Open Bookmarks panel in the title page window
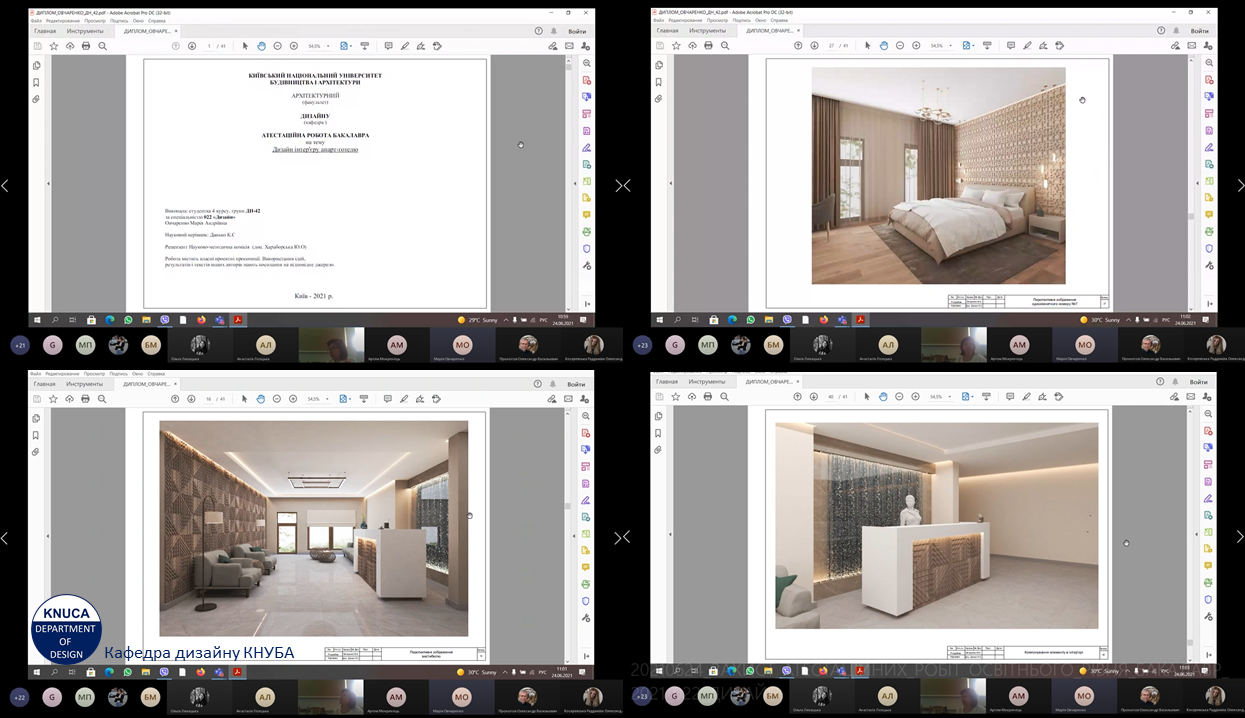Image resolution: width=1245 pixels, height=718 pixels. (37, 82)
